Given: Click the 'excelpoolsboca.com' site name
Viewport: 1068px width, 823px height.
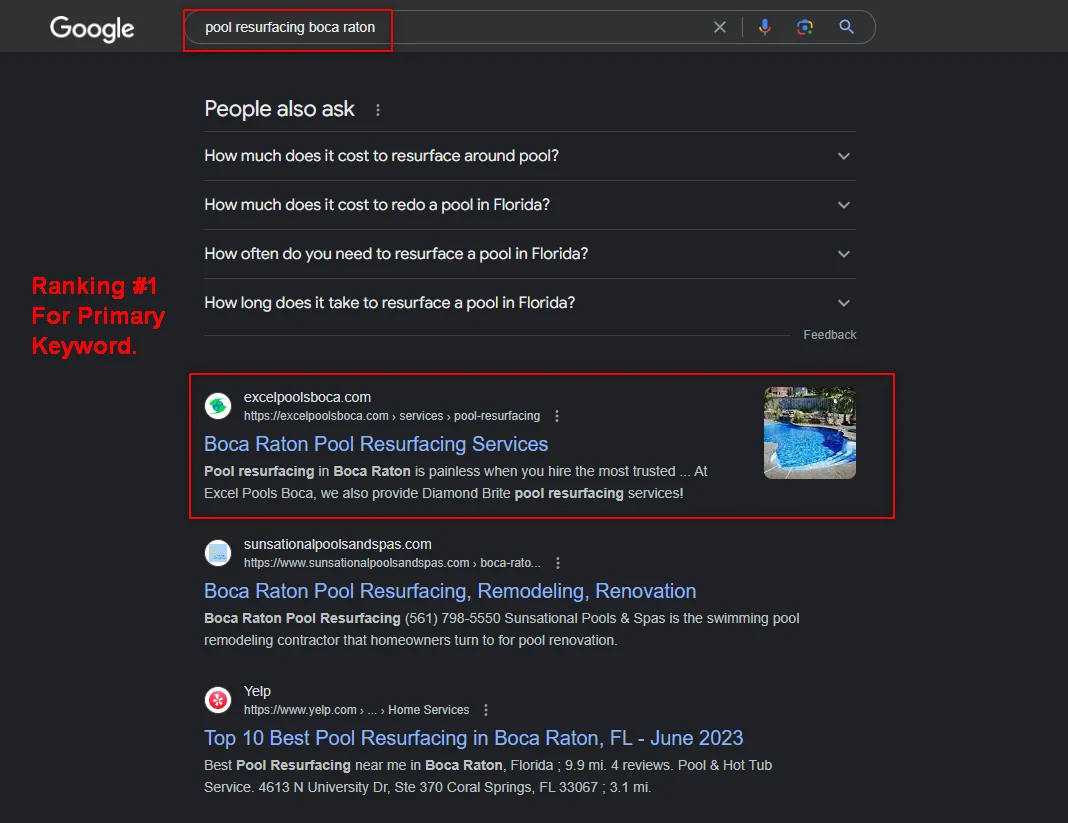Looking at the screenshot, I should click(x=307, y=397).
